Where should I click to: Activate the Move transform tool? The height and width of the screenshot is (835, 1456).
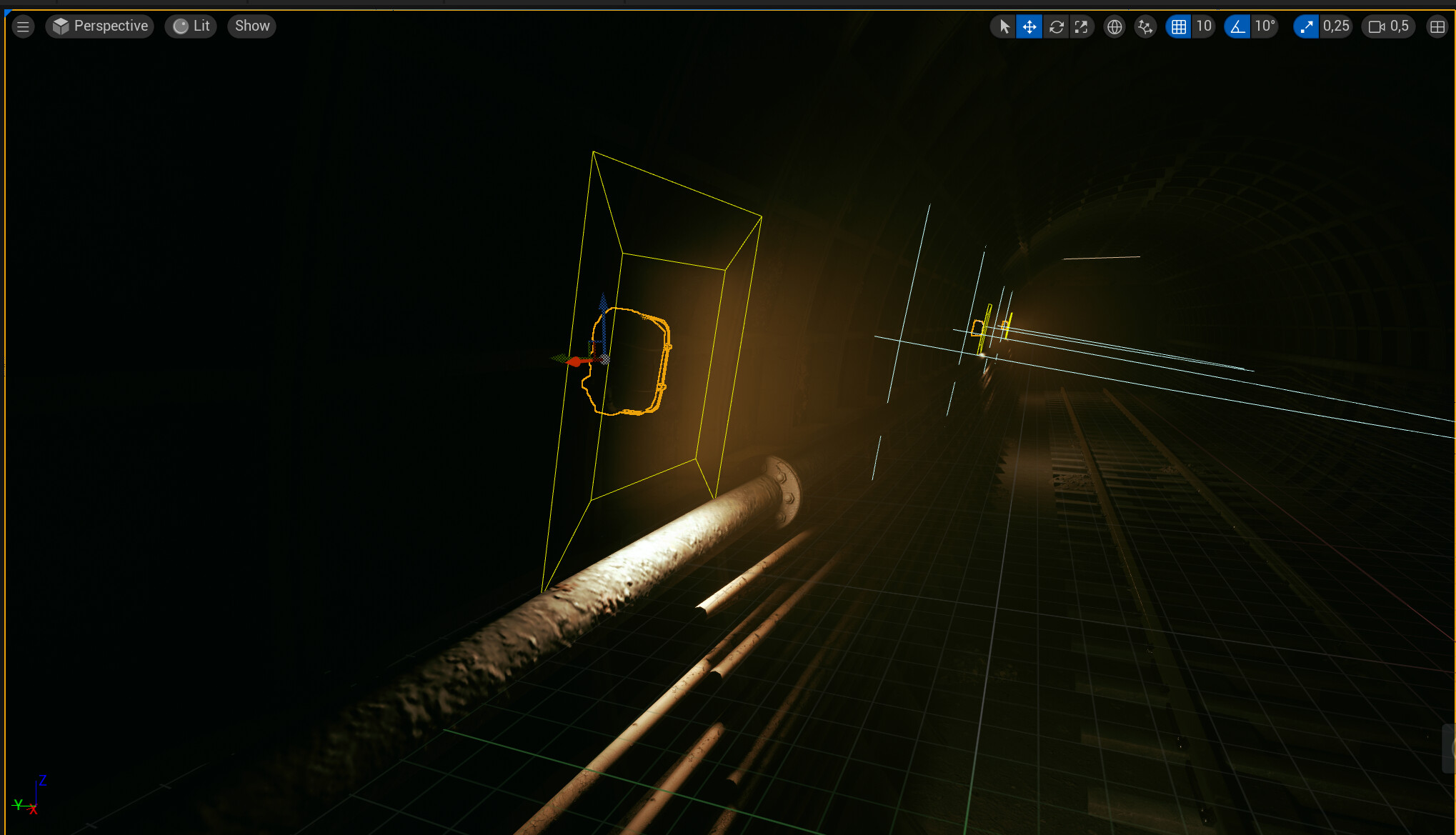coord(1029,26)
